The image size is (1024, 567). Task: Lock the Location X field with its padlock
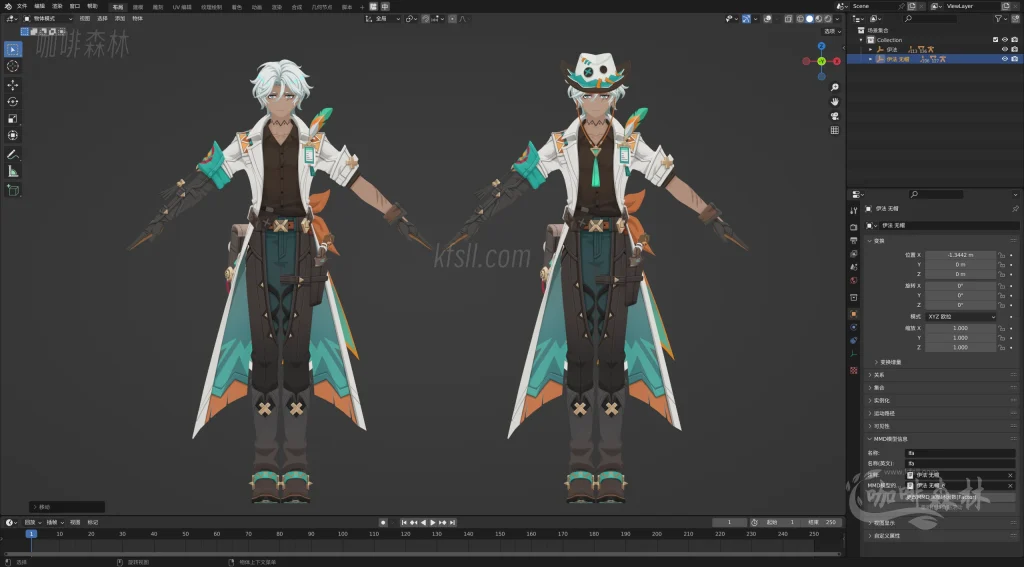click(x=1002, y=255)
